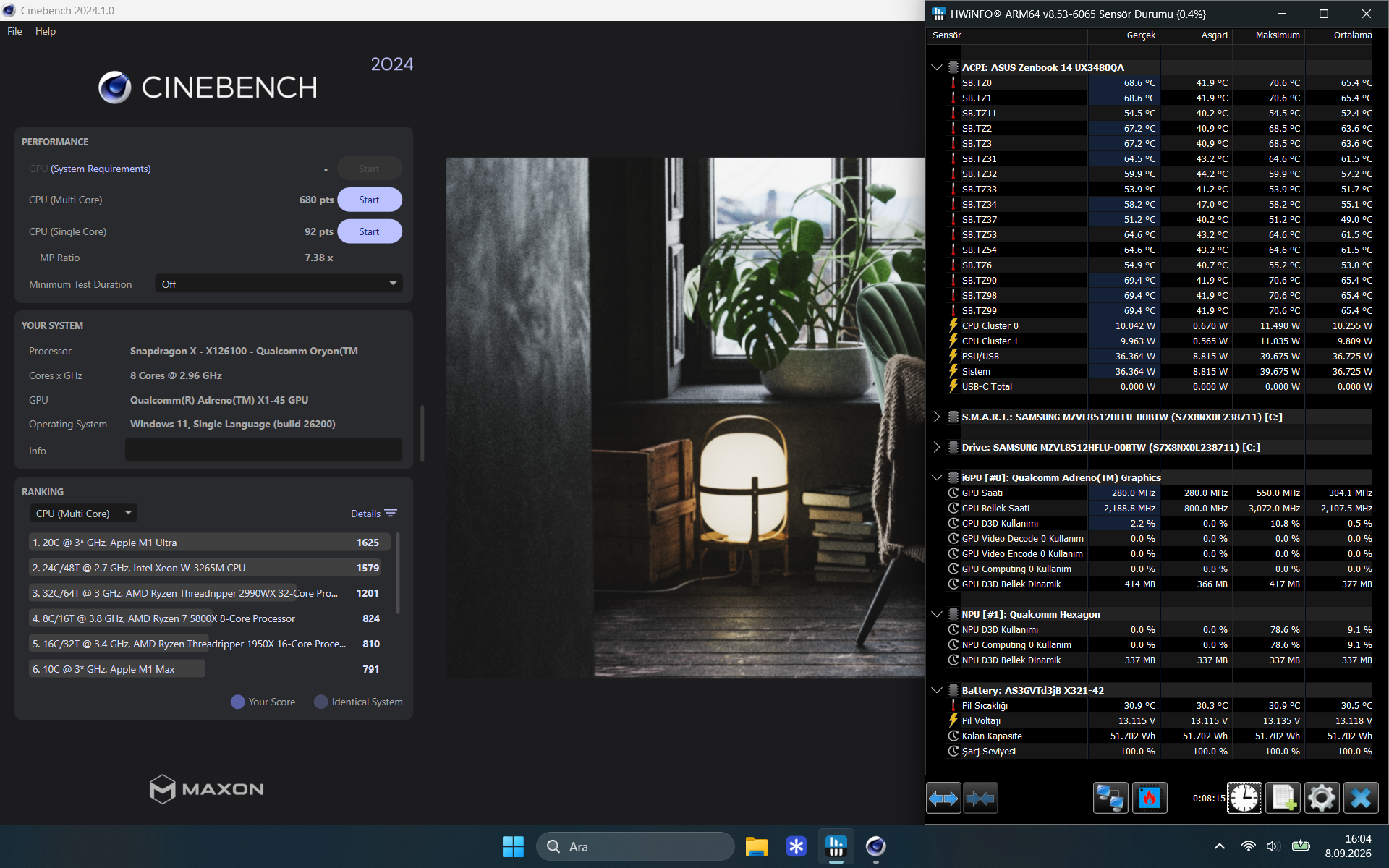The width and height of the screenshot is (1389, 868).
Task: Select the CPU Cluster 0 sensor row
Action: pyautogui.click(x=1159, y=325)
